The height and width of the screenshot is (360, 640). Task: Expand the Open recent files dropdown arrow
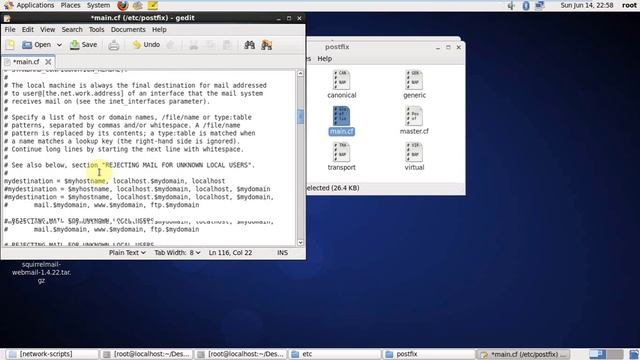[59, 45]
